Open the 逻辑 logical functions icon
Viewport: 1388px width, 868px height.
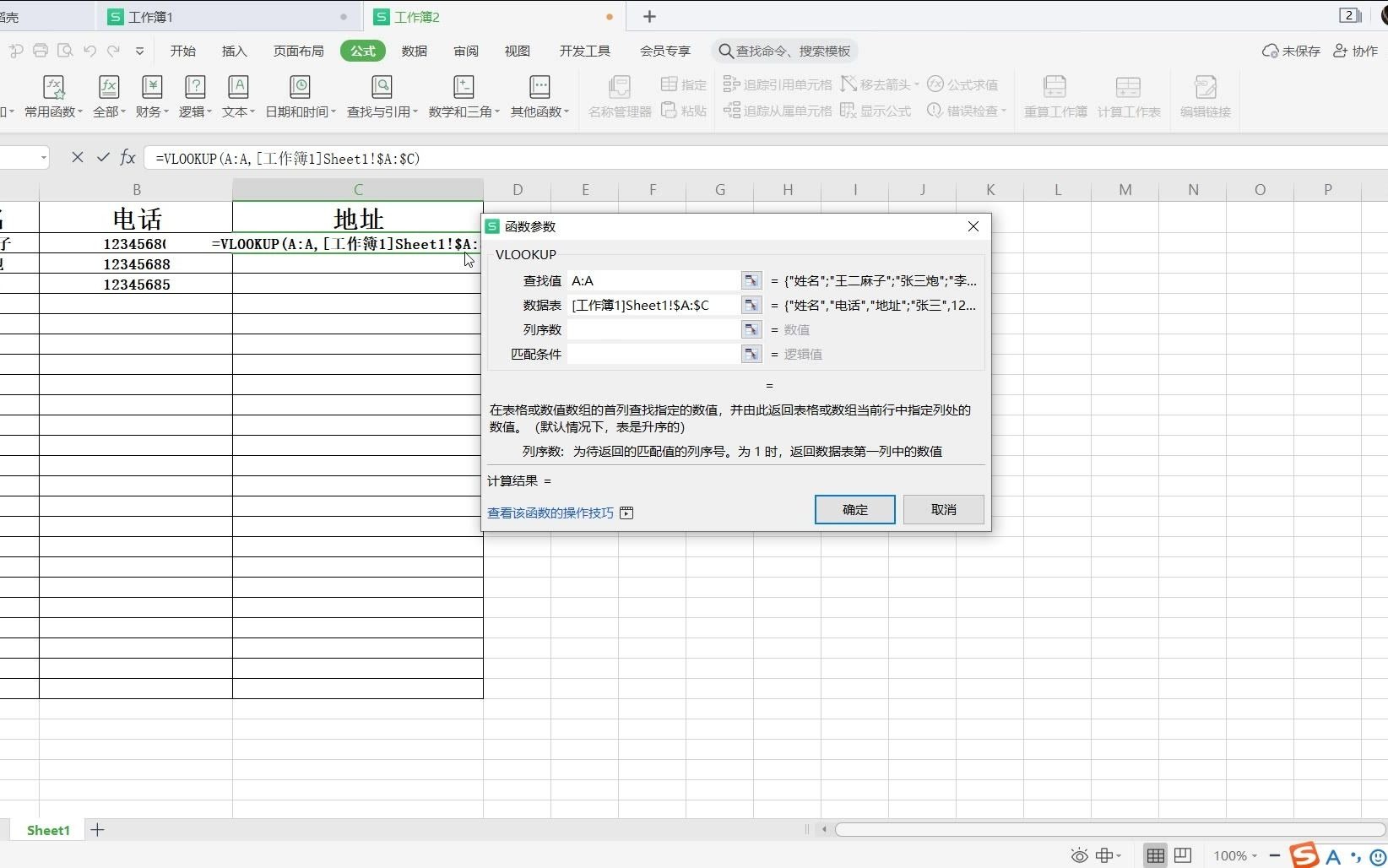(195, 87)
